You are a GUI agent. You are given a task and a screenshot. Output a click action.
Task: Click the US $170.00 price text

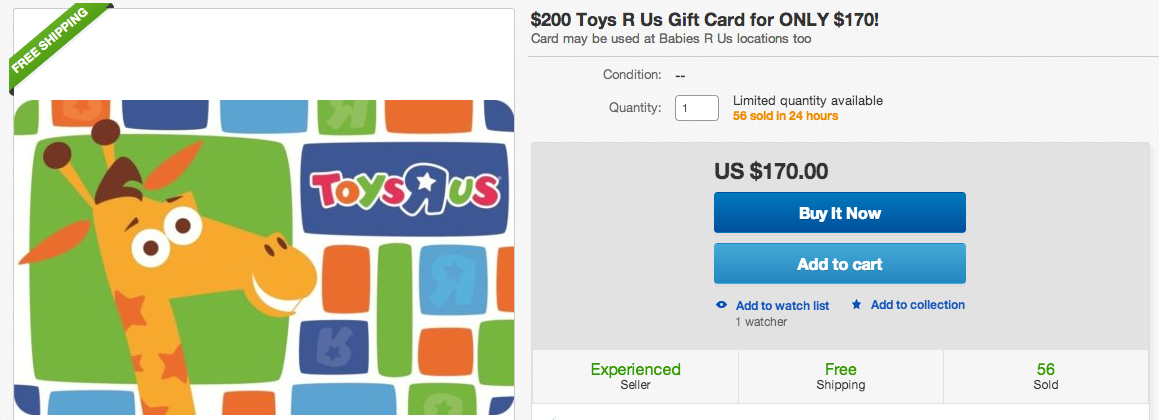pyautogui.click(x=771, y=171)
